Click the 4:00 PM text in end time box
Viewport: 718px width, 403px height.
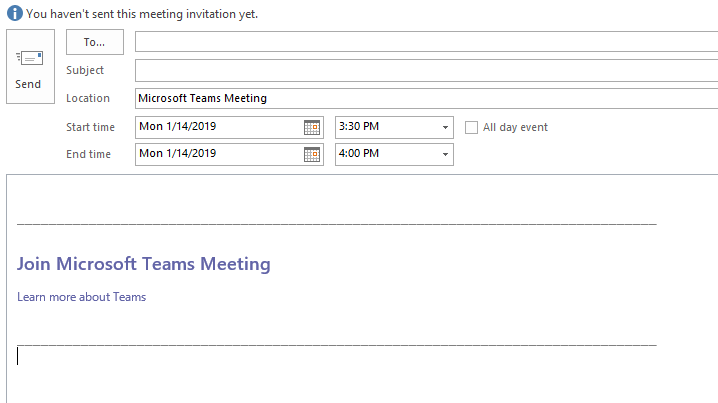coord(360,154)
